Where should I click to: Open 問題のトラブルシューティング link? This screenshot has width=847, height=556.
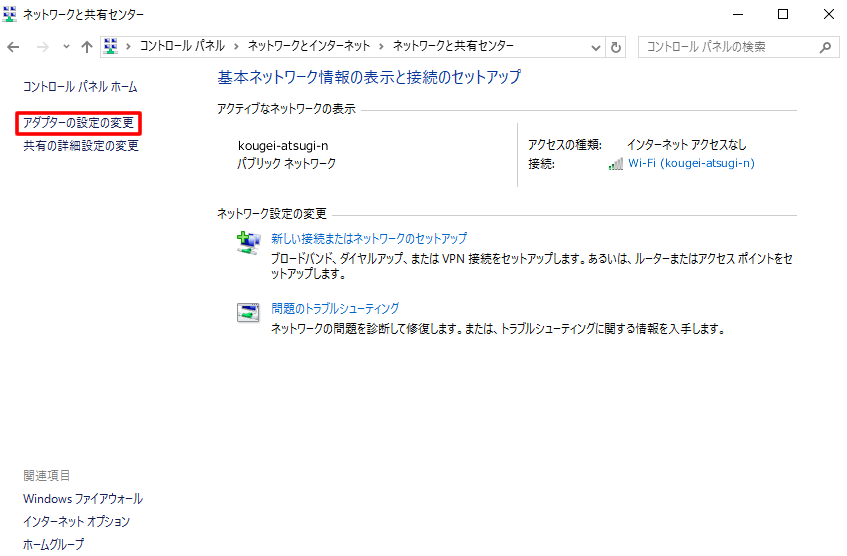(335, 309)
